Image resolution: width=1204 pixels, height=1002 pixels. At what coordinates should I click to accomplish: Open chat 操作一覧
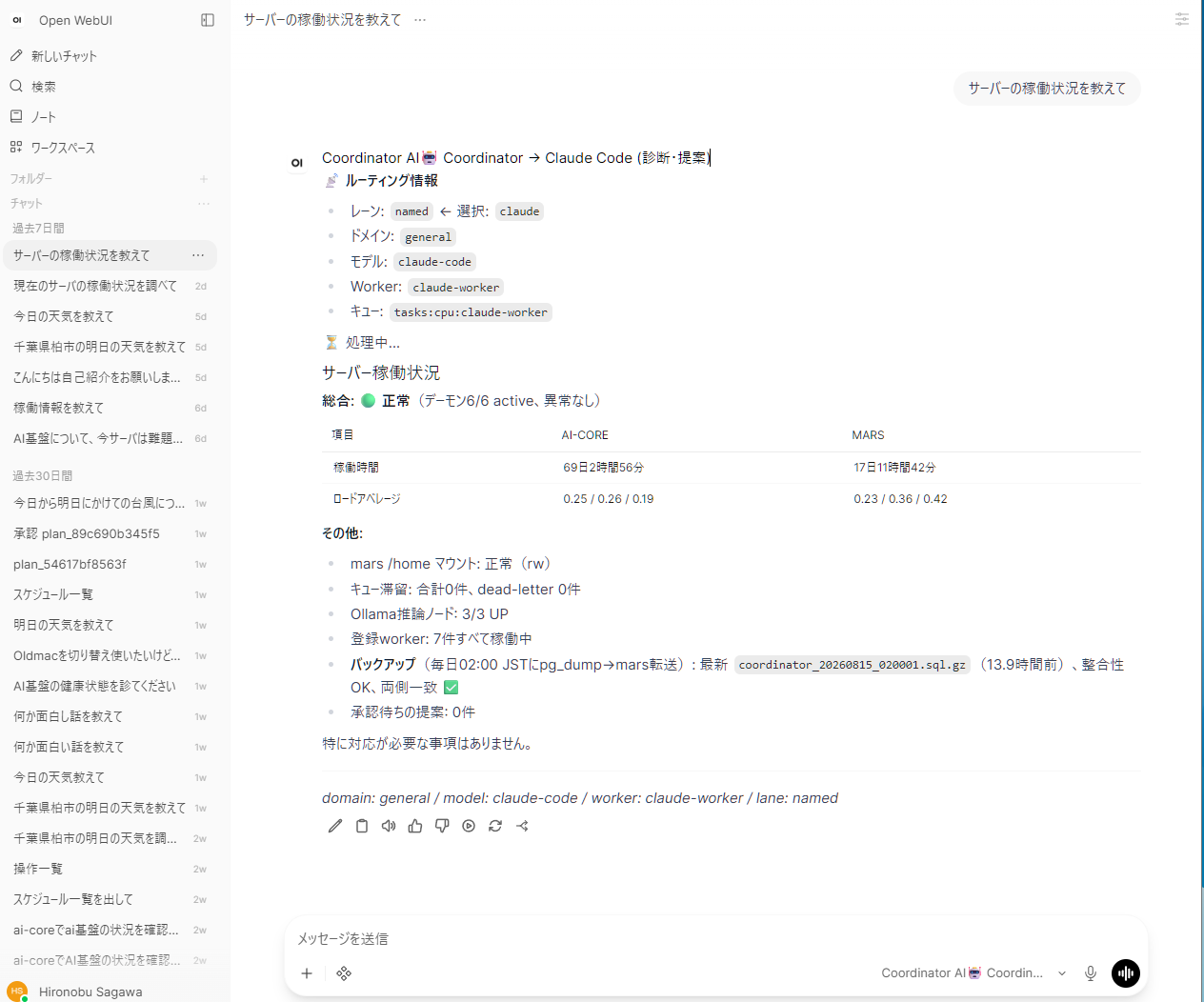point(110,869)
